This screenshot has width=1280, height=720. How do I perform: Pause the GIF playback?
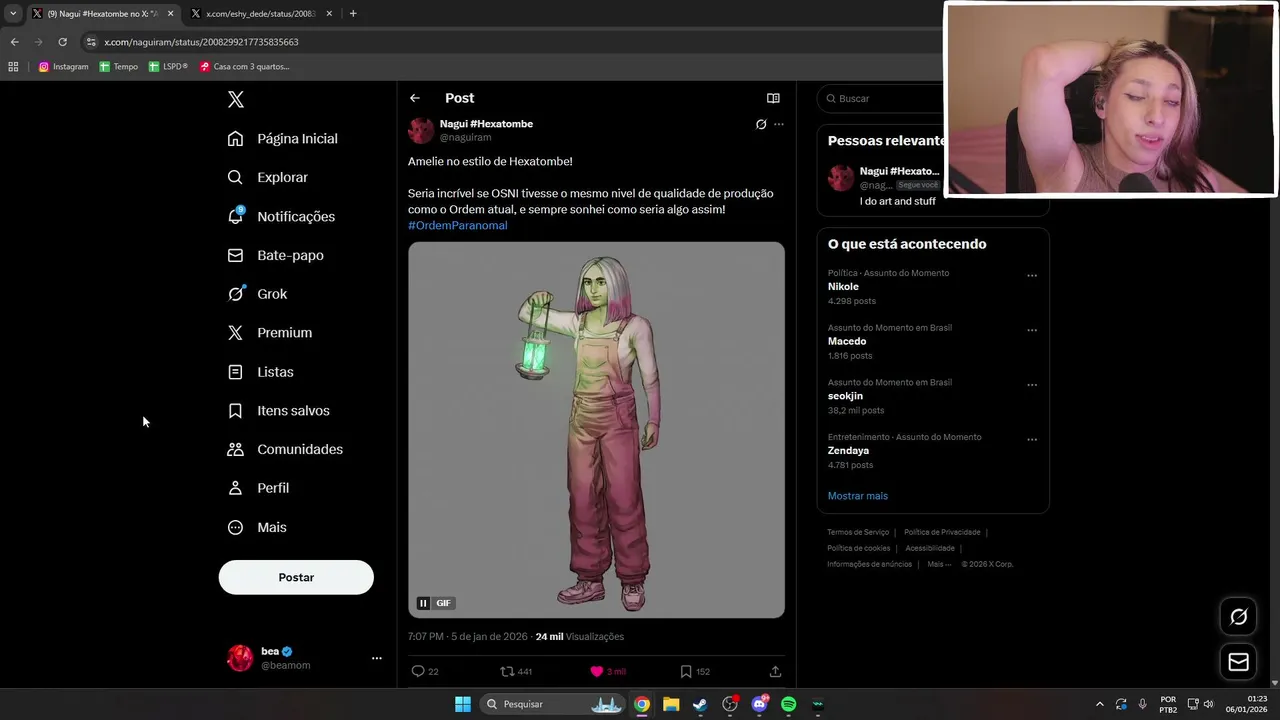coord(423,603)
